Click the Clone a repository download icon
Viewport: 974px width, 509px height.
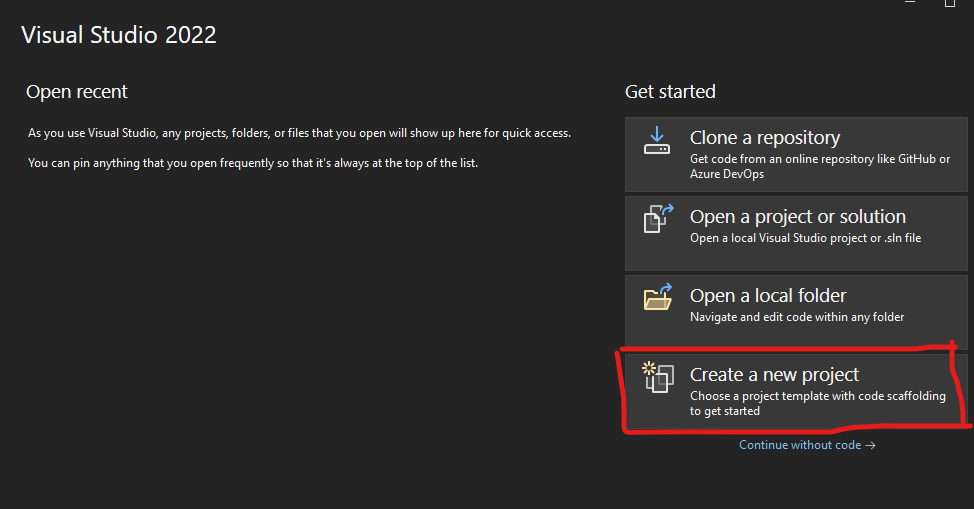[657, 140]
